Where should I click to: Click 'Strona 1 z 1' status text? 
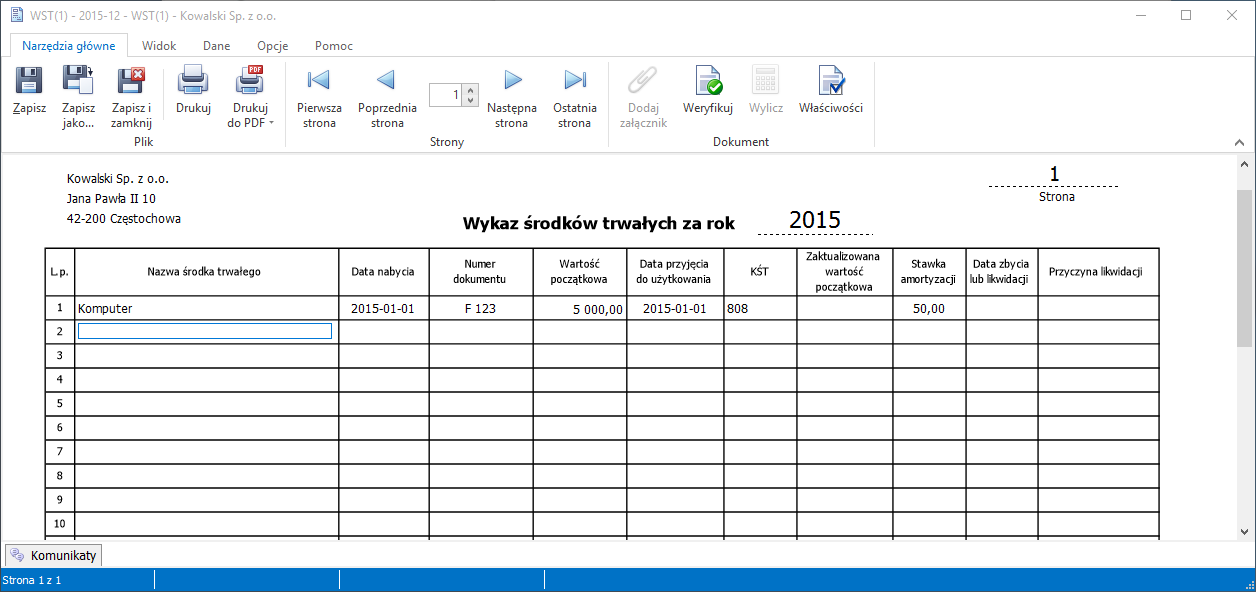(33, 580)
